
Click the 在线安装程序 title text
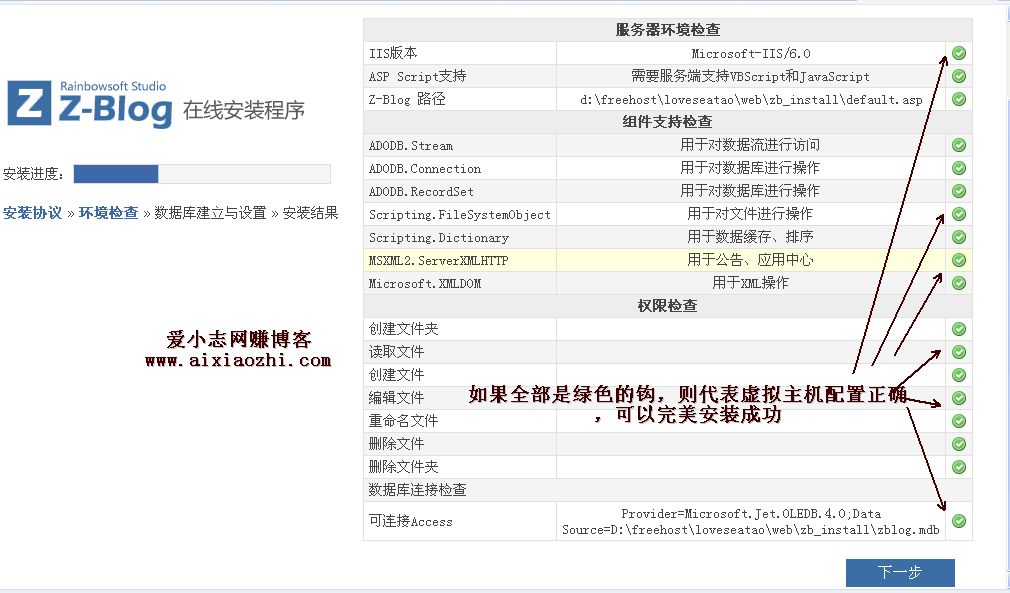pos(244,110)
